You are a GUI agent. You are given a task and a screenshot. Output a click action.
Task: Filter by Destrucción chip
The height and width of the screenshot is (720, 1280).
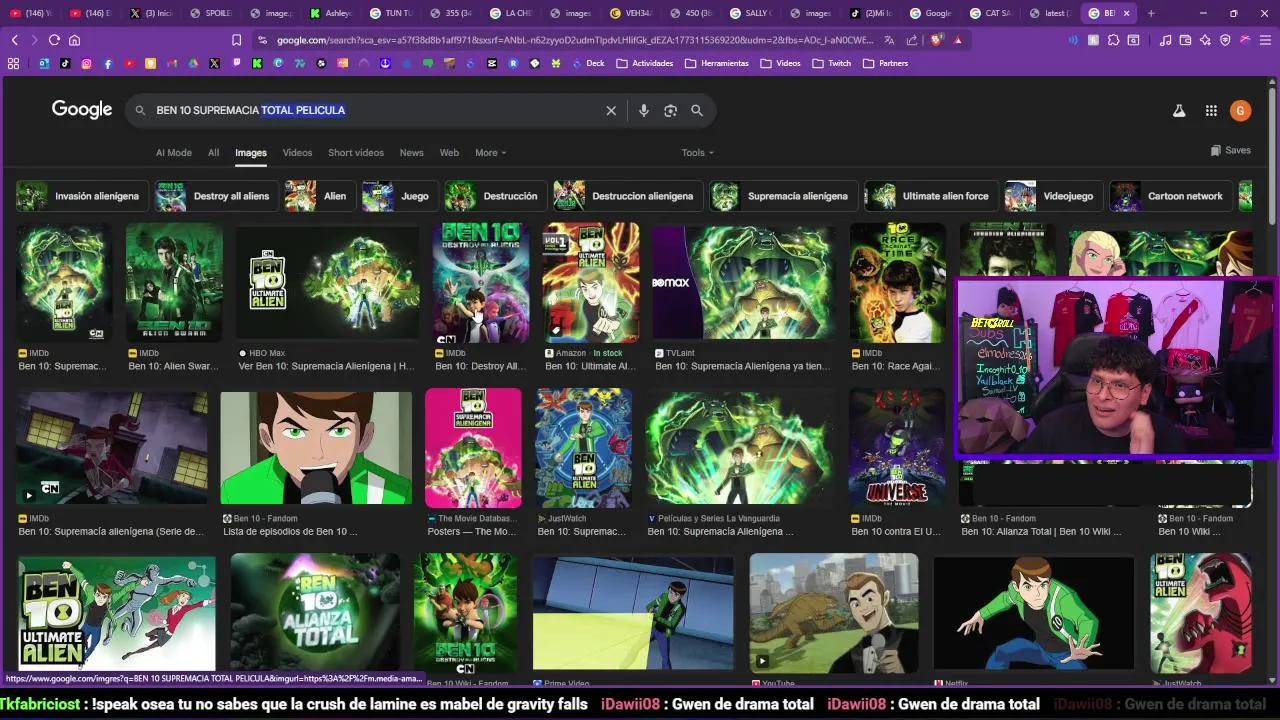[x=495, y=196]
